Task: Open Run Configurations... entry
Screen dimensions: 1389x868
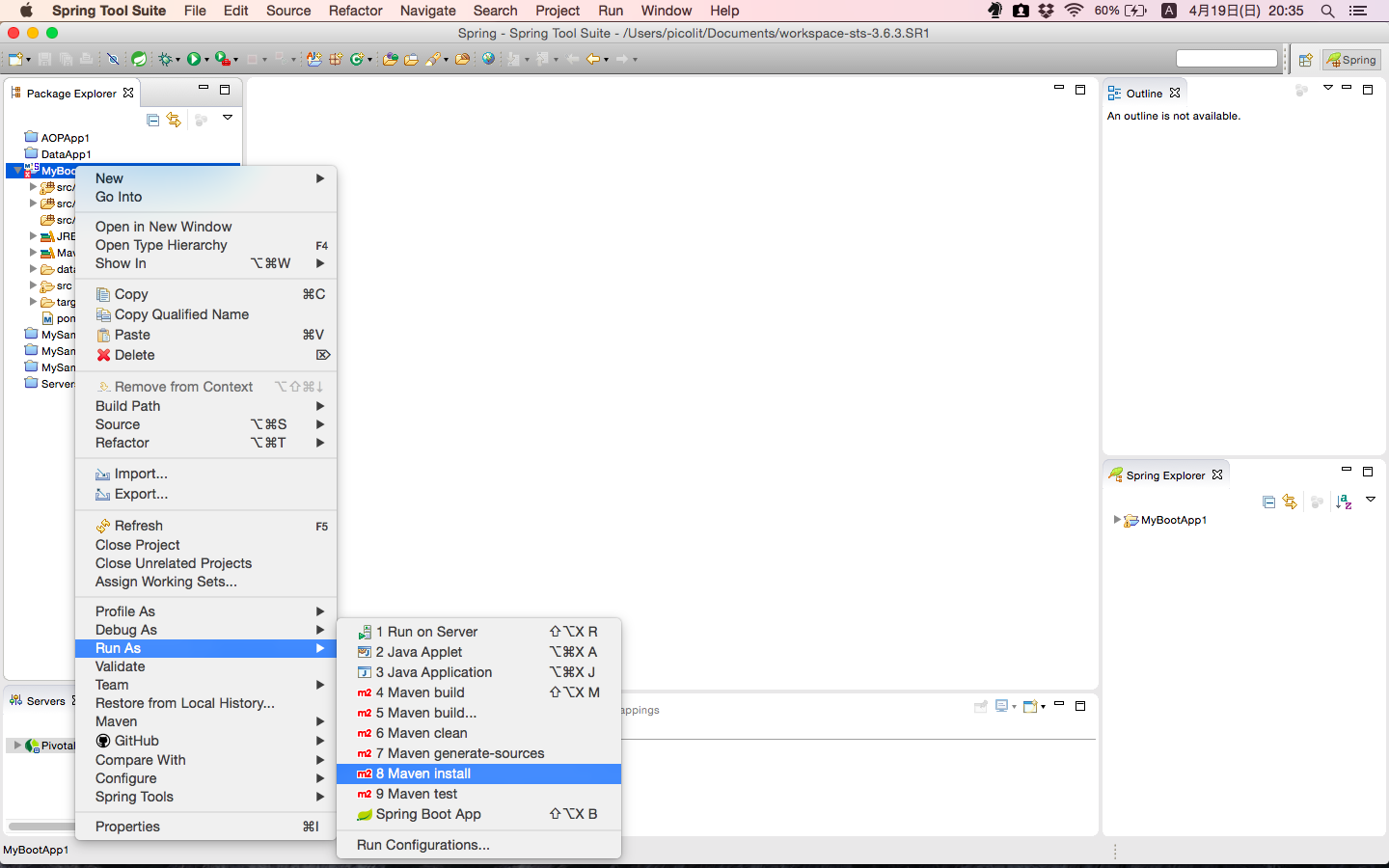Action: tap(423, 845)
